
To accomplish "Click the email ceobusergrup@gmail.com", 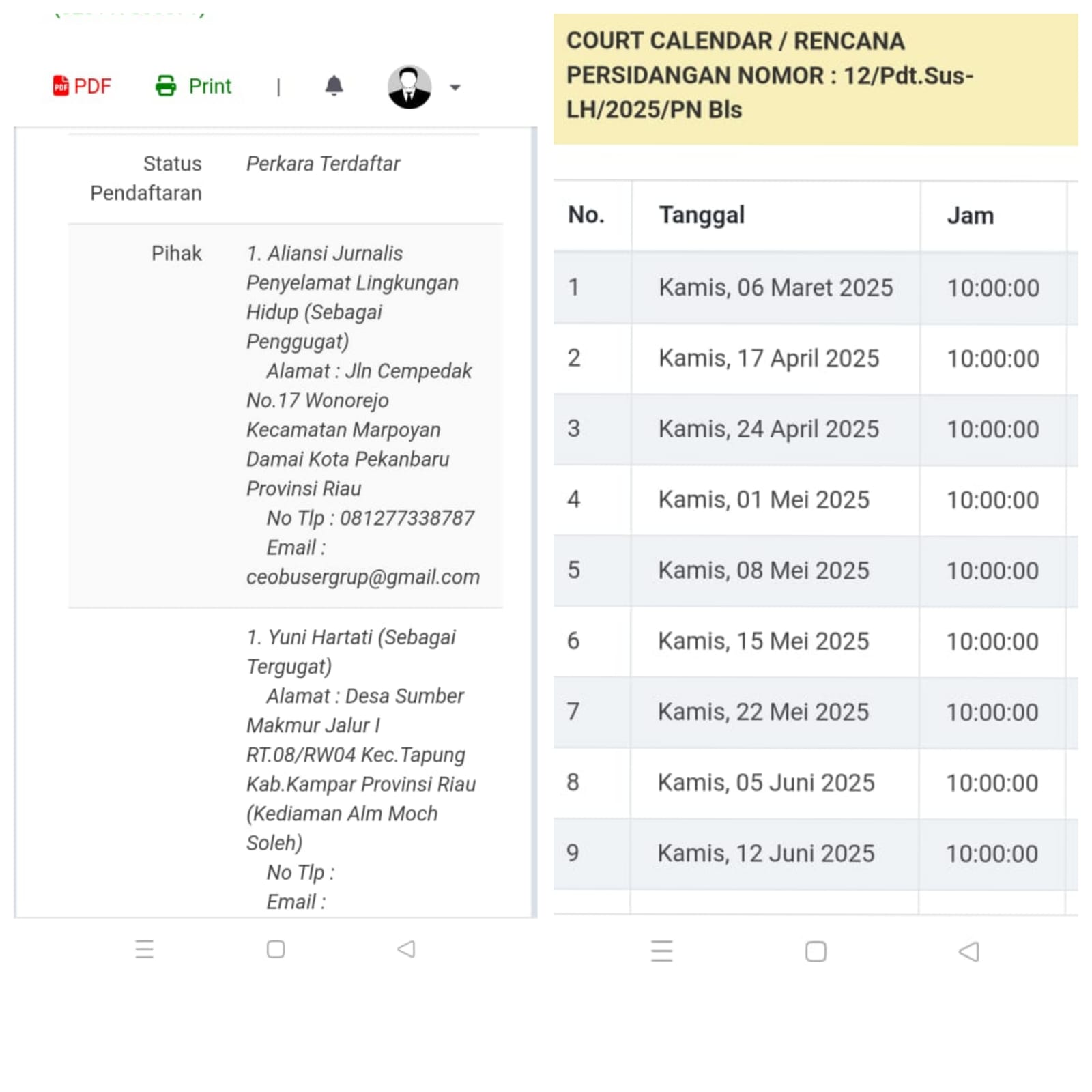I will click(363, 577).
